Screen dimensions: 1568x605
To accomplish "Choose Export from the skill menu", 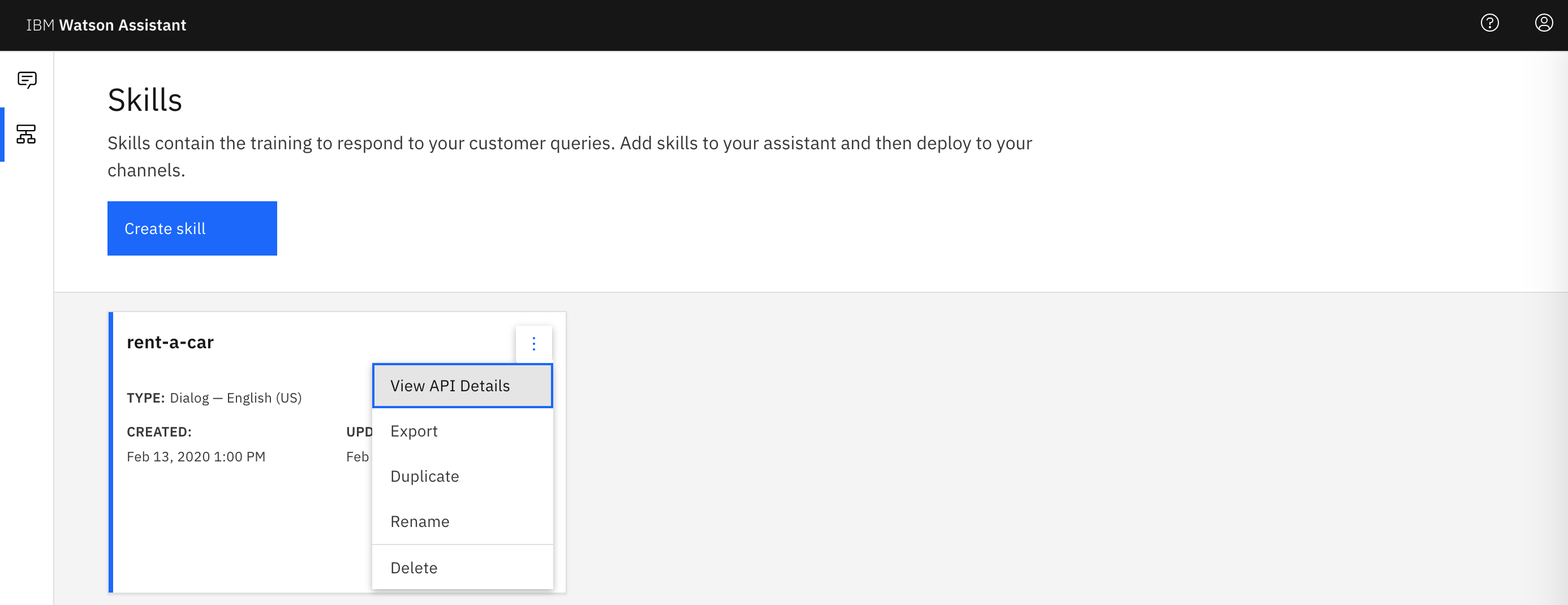I will coord(463,431).
